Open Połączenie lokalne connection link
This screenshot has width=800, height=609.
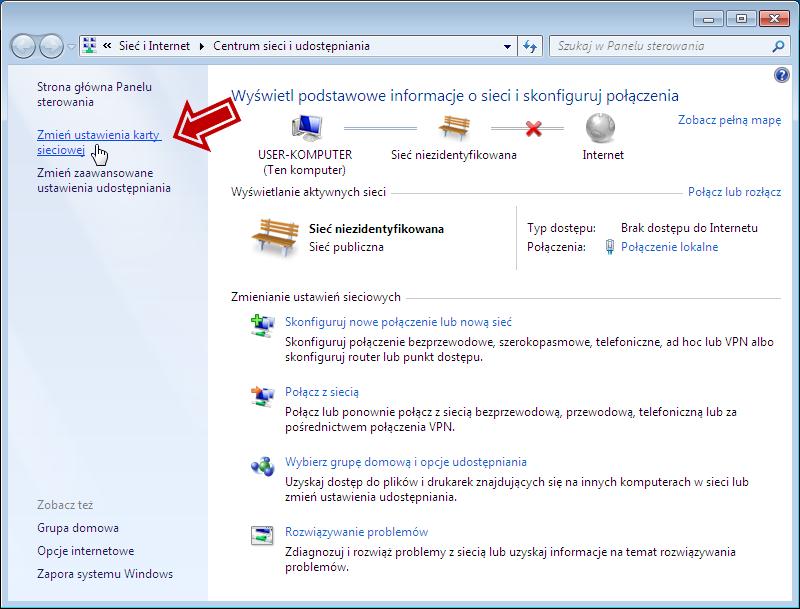669,247
